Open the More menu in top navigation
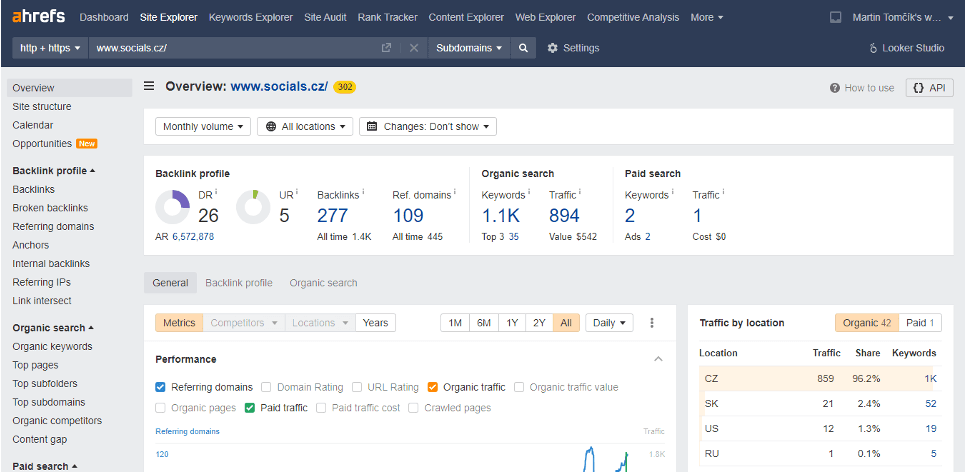 coord(707,17)
